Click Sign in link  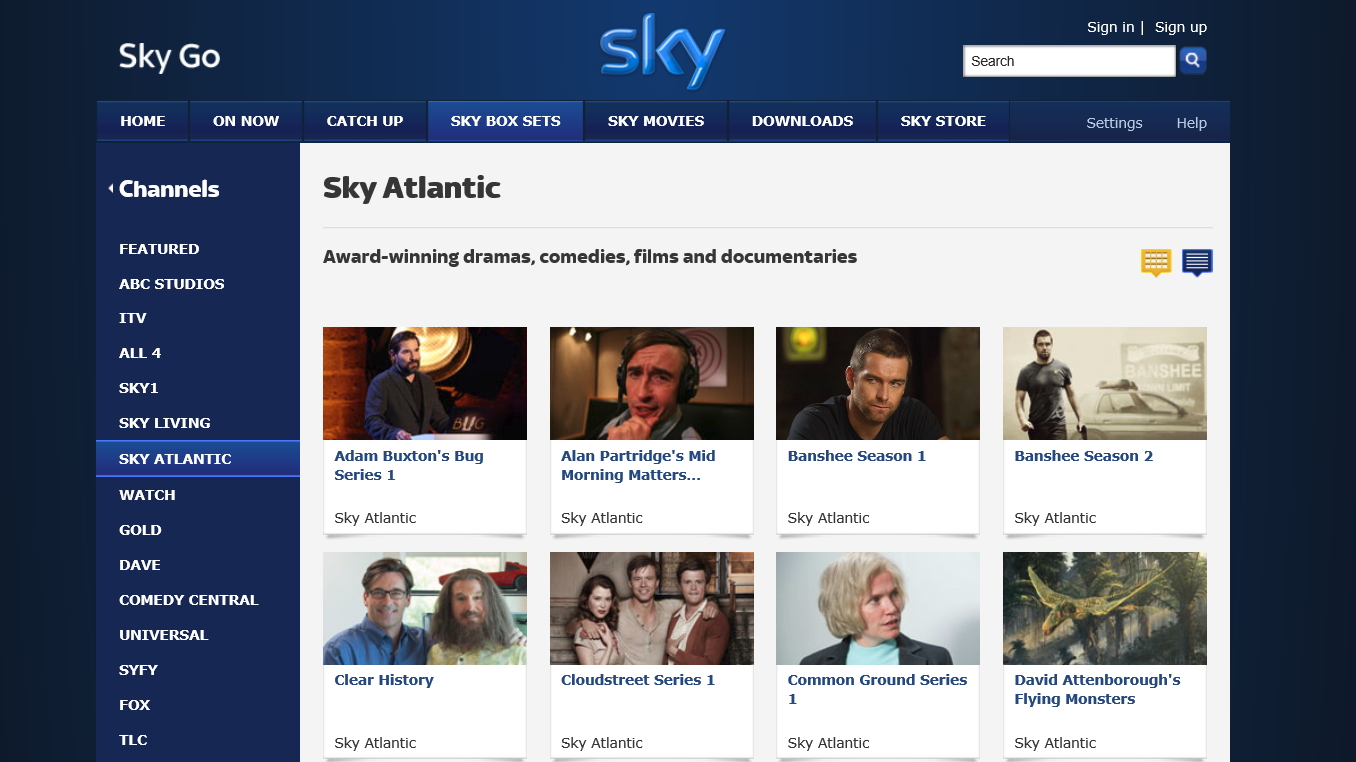click(1110, 27)
